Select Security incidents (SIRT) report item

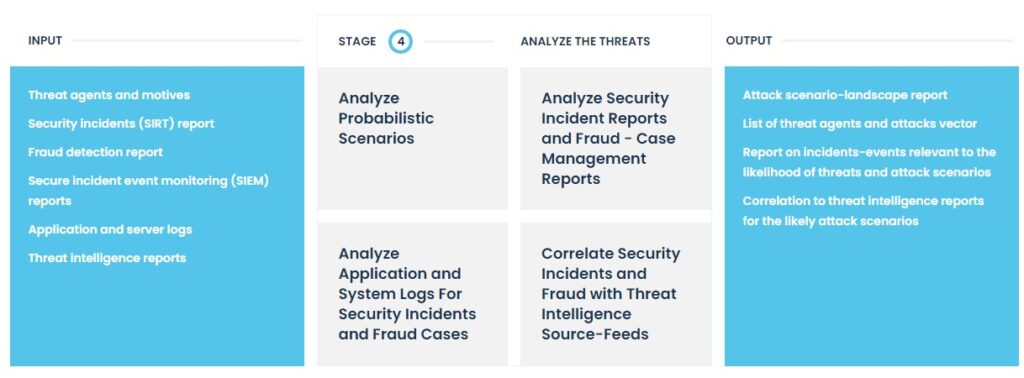pyautogui.click(x=121, y=123)
